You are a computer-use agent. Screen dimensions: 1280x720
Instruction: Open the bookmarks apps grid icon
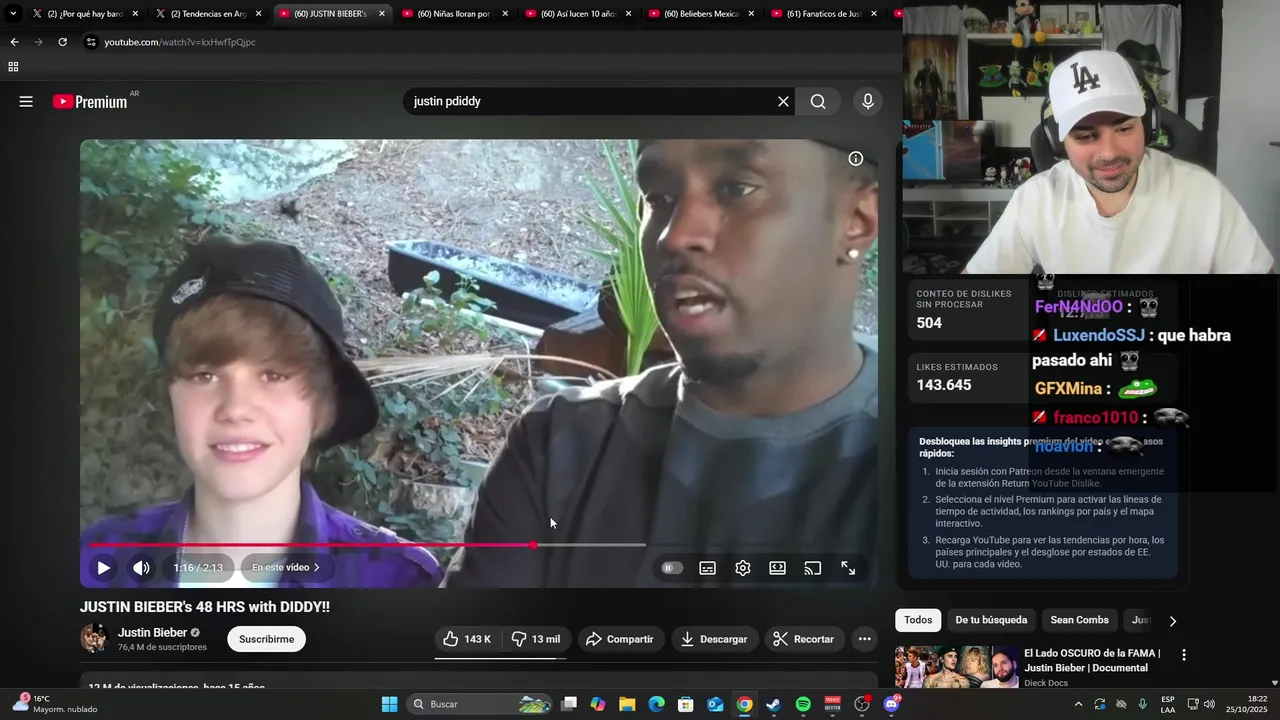coord(13,67)
